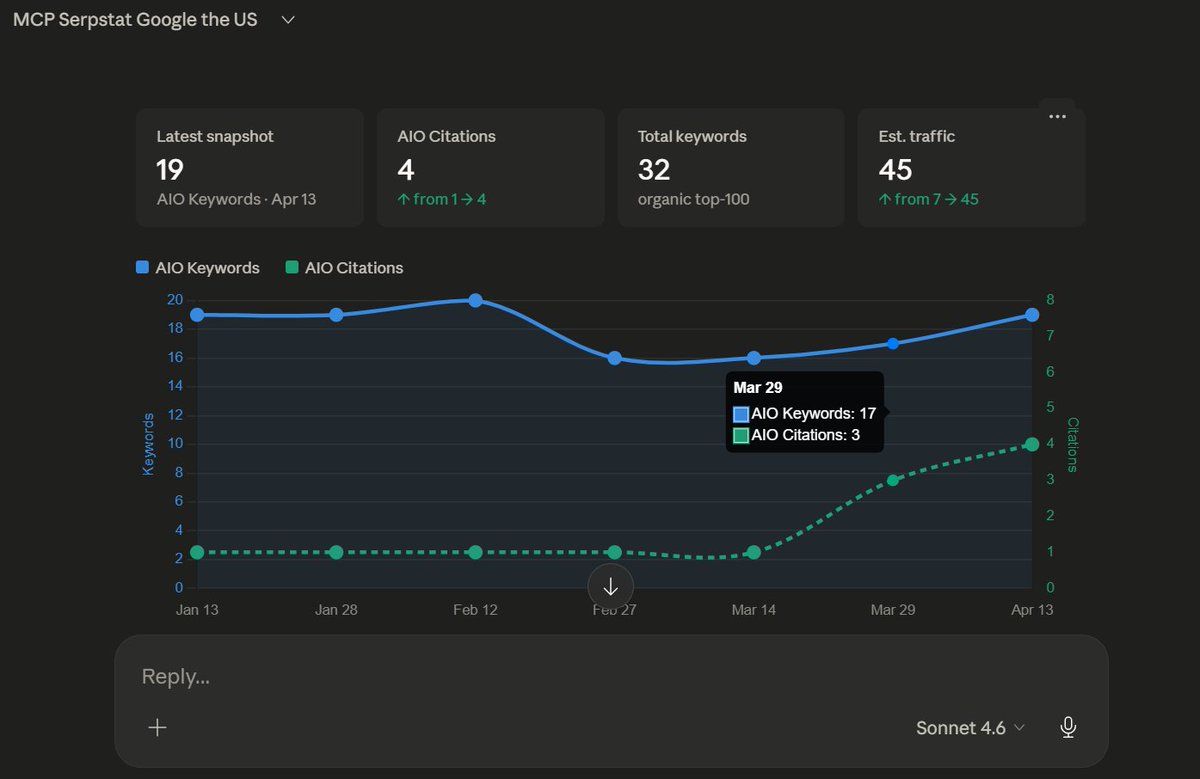The width and height of the screenshot is (1200, 779).
Task: Click the plus attachment icon
Action: click(x=157, y=727)
